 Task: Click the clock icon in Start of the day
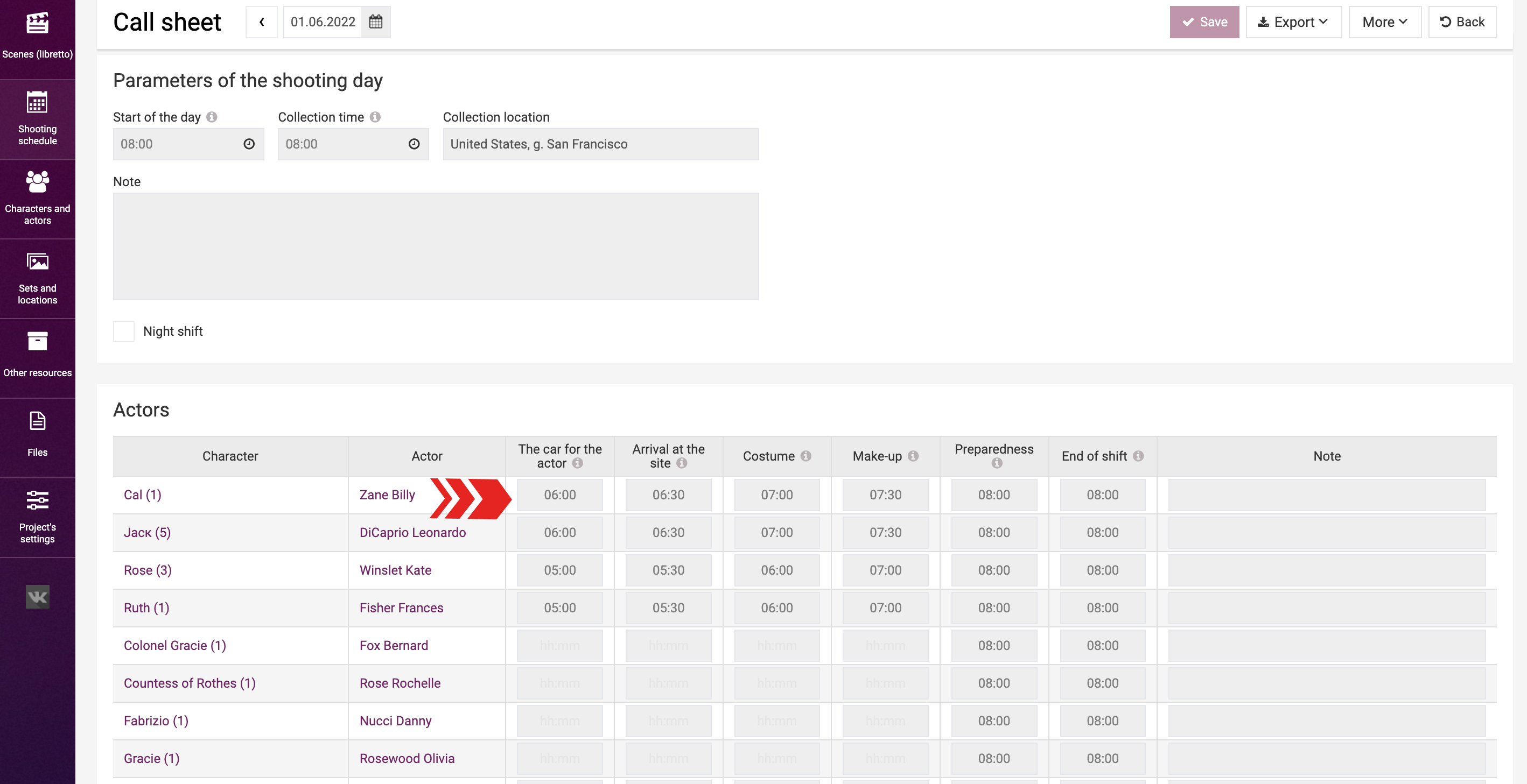[249, 144]
